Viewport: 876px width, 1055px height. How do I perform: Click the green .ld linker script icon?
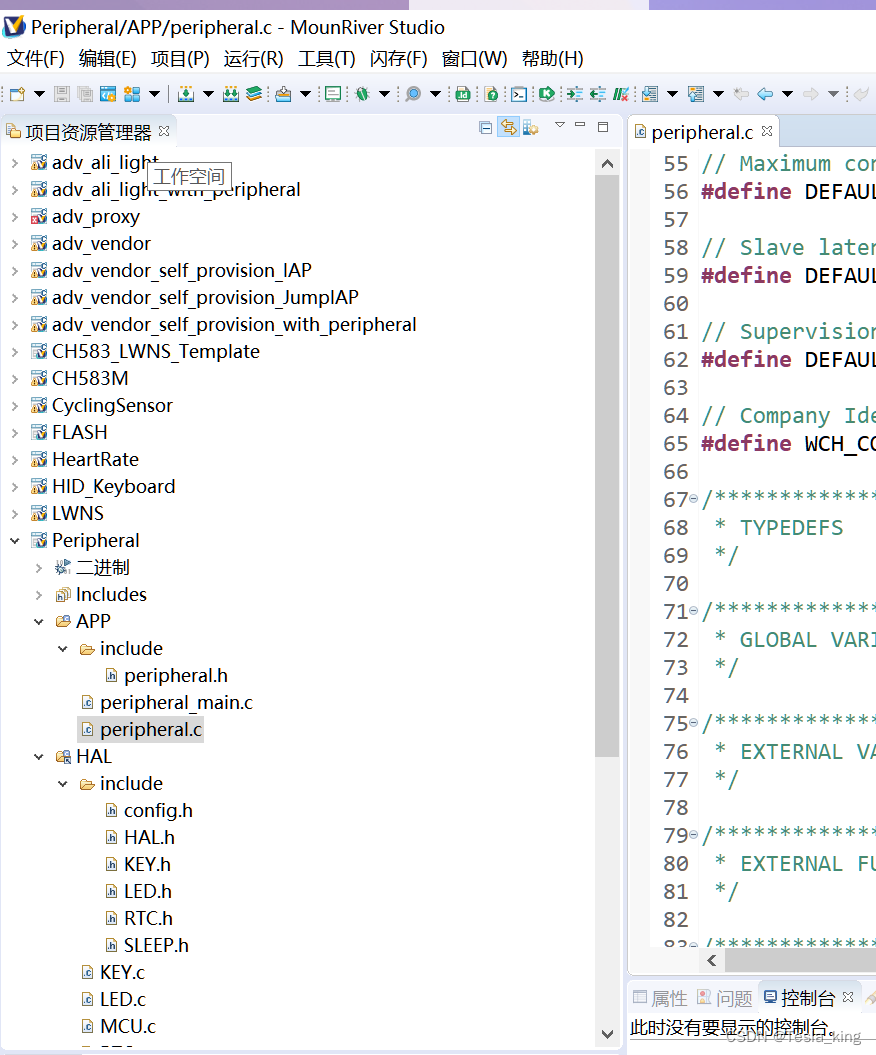click(x=463, y=94)
